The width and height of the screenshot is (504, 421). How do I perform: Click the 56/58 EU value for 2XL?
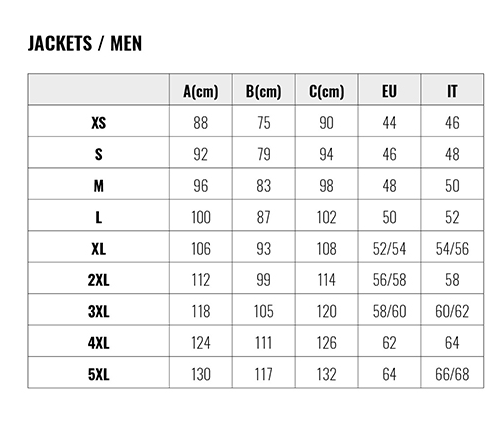(389, 280)
